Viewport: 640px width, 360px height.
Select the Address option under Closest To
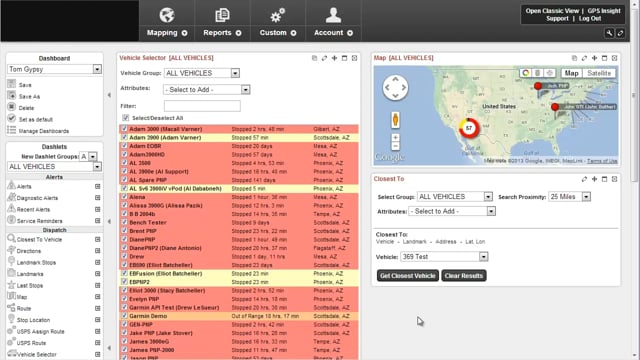pyautogui.click(x=446, y=242)
